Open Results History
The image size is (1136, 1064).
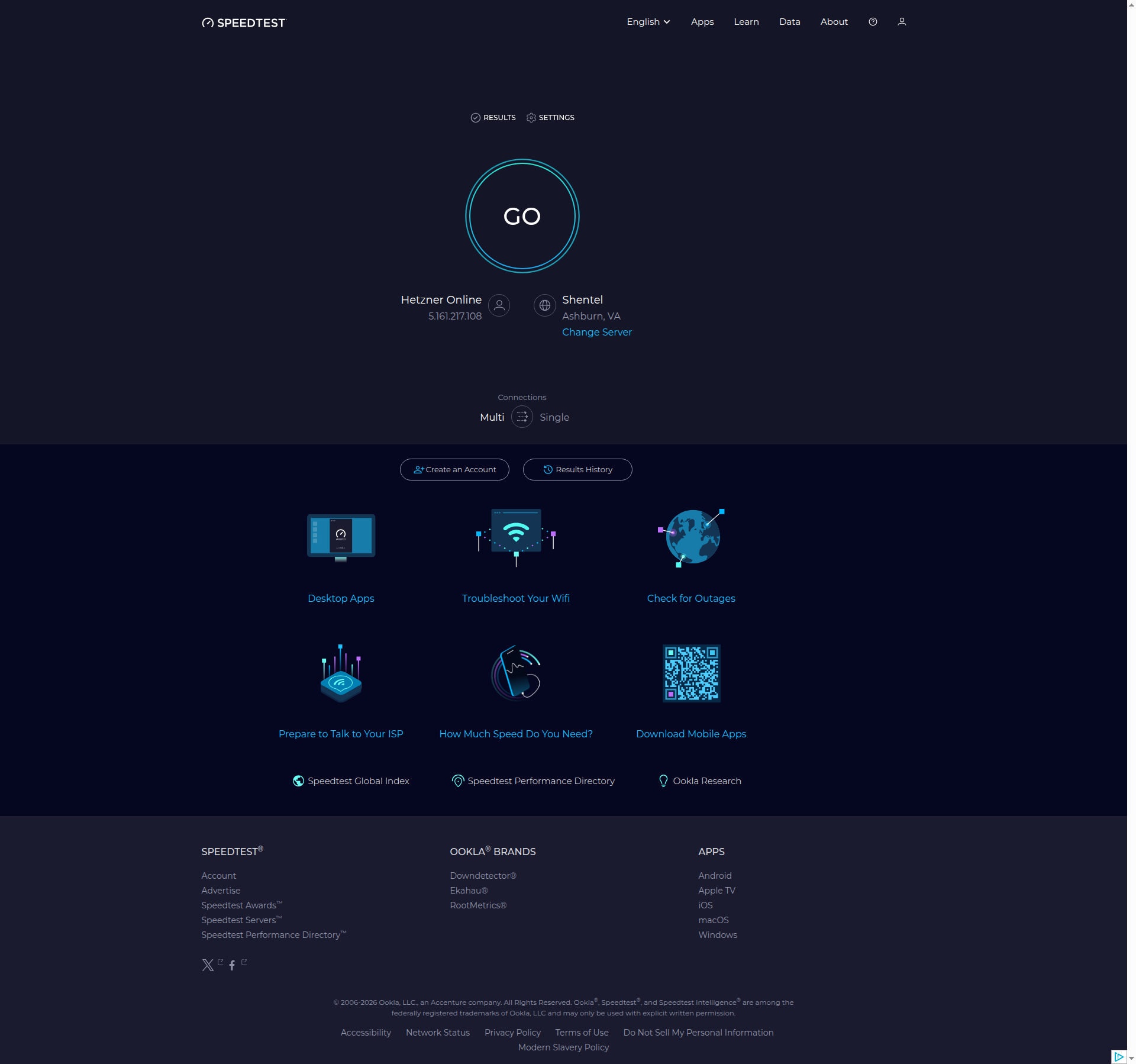pos(577,469)
